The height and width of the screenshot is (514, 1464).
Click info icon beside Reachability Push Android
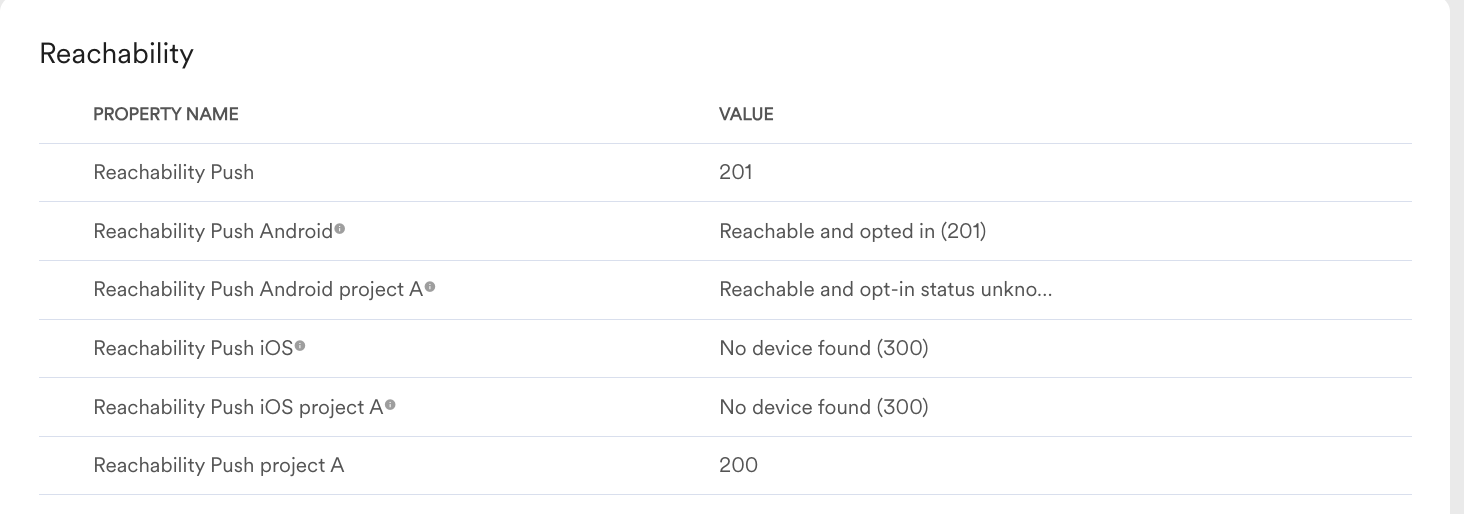pos(340,229)
